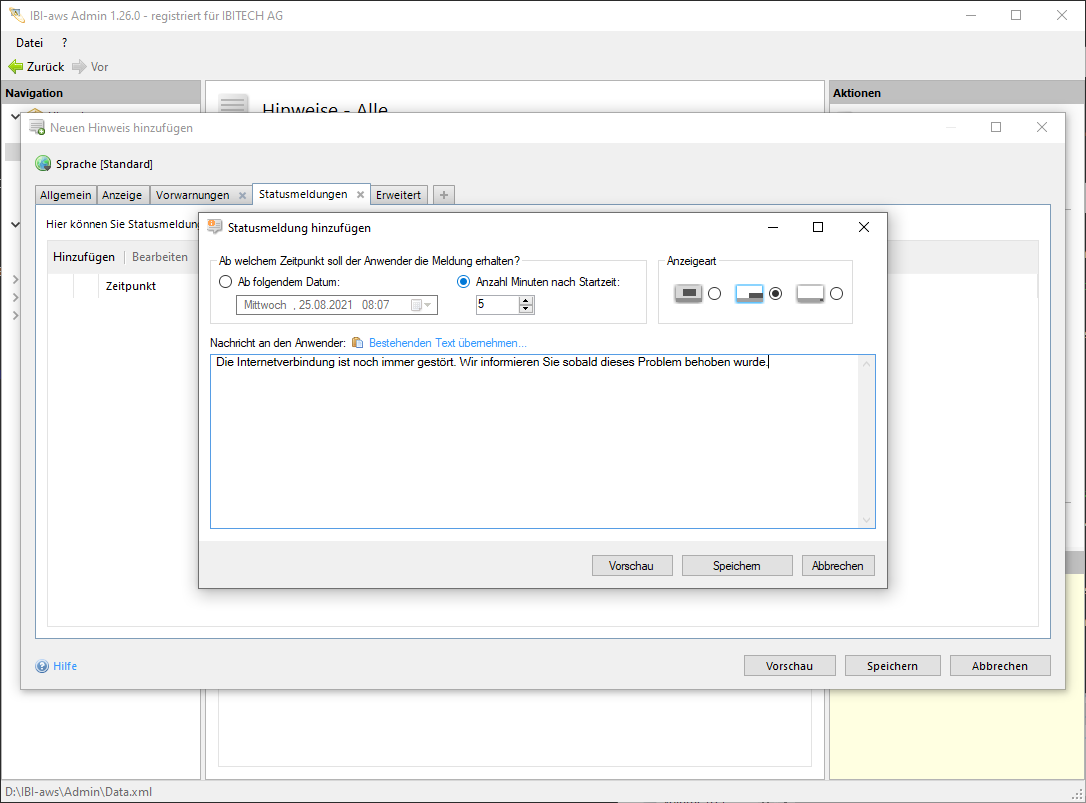This screenshot has height=803, width=1086.
Task: Select 'Anzahl Minuten nach Startzeit' radio option
Action: 463,282
